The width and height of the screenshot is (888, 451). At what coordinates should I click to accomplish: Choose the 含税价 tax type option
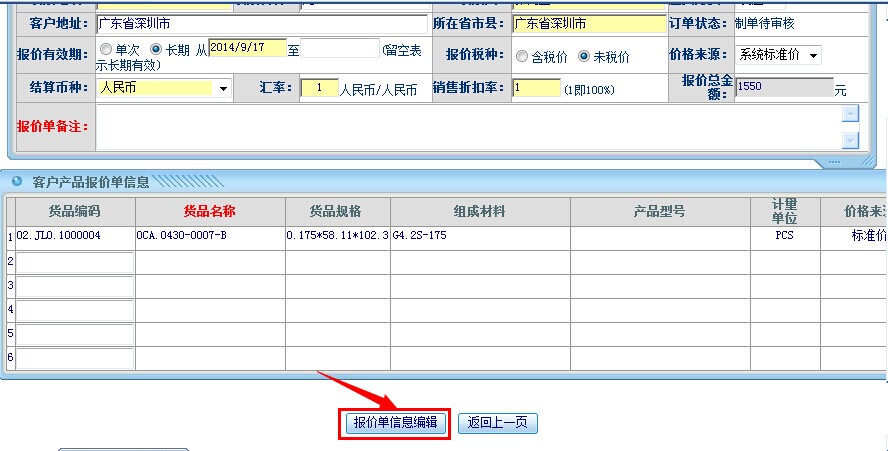522,57
